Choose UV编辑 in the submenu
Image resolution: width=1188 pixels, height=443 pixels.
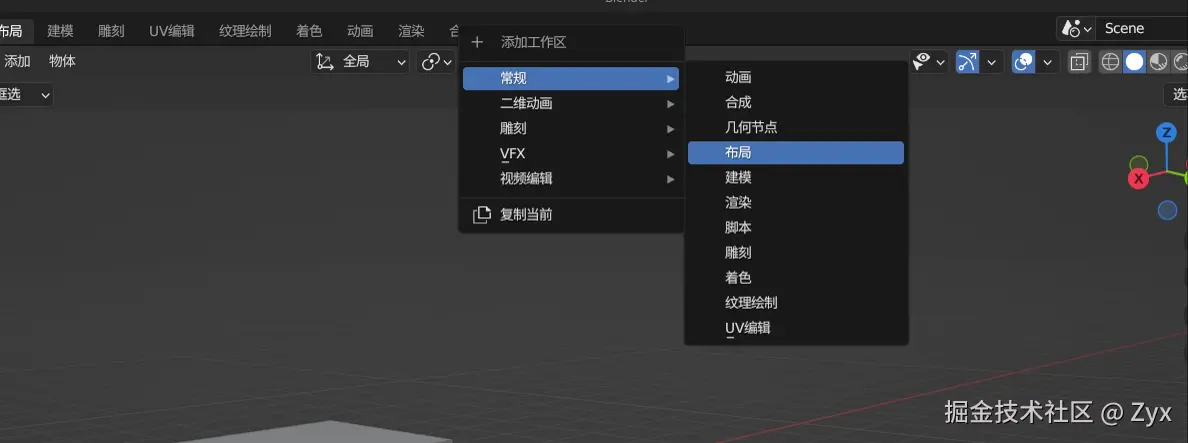[x=796, y=327]
